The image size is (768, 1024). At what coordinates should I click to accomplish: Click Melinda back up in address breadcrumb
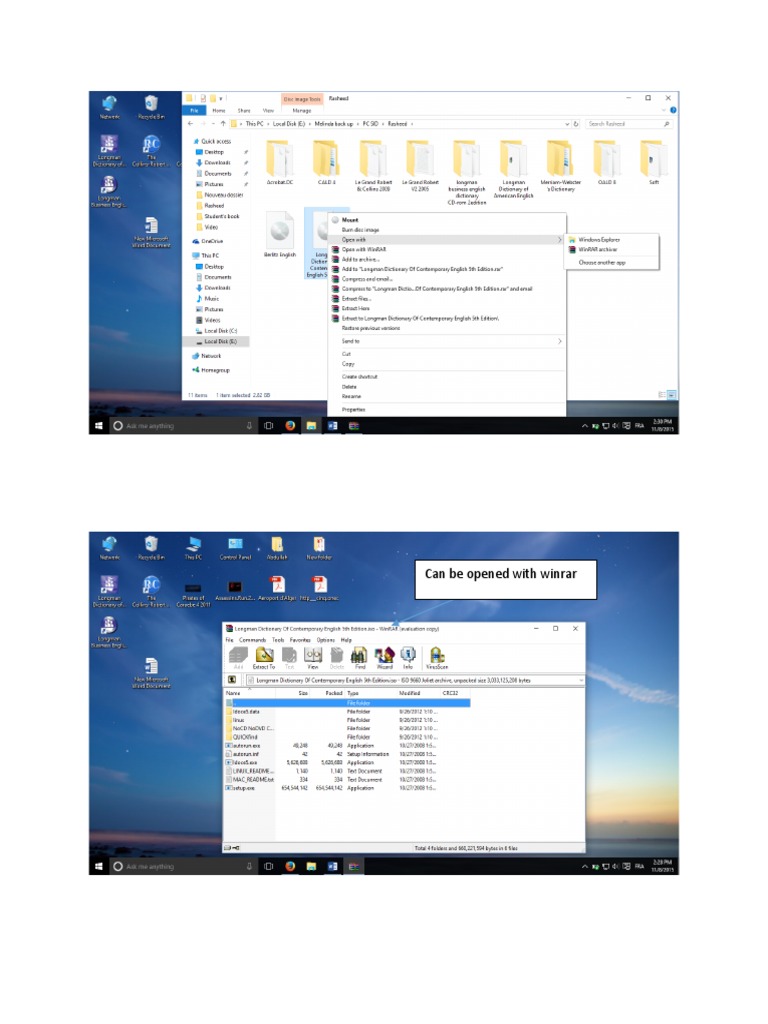pyautogui.click(x=334, y=123)
